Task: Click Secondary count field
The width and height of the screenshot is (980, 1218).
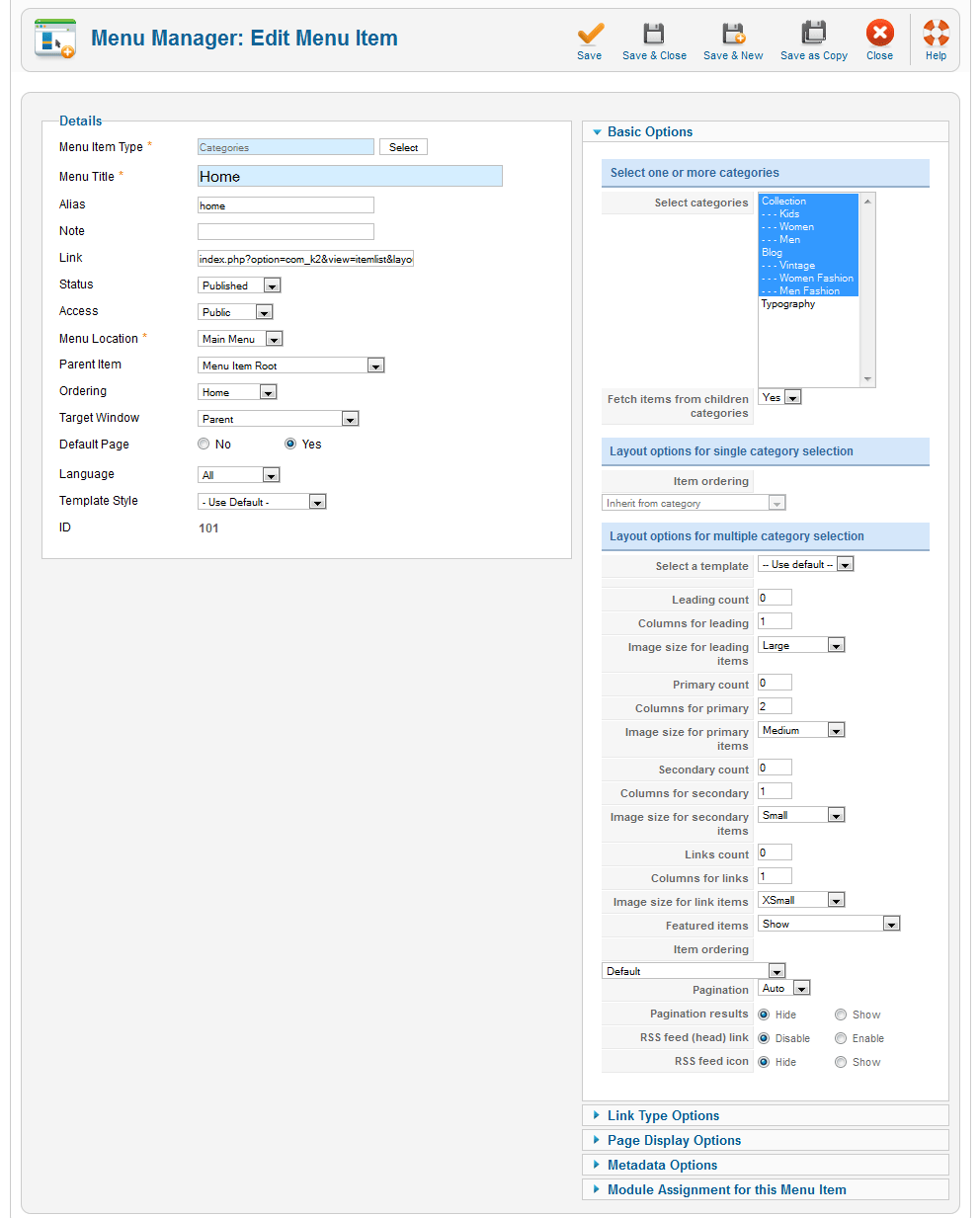Action: pos(775,768)
